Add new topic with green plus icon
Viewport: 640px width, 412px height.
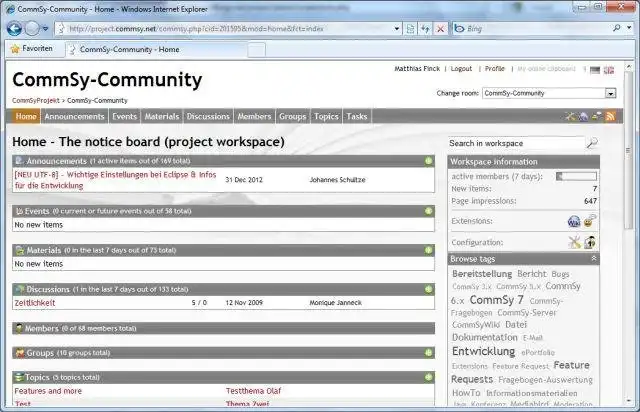[428, 377]
